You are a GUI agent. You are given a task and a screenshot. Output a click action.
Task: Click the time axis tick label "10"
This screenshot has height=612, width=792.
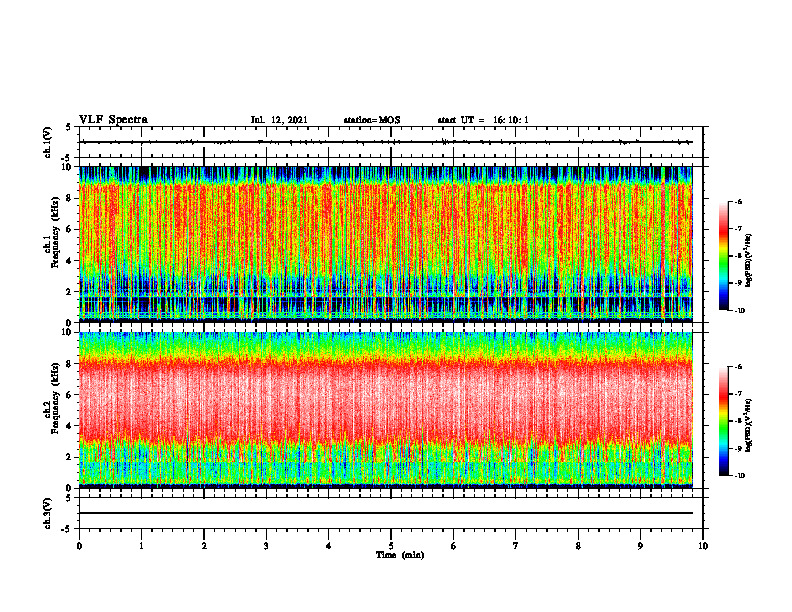point(703,546)
